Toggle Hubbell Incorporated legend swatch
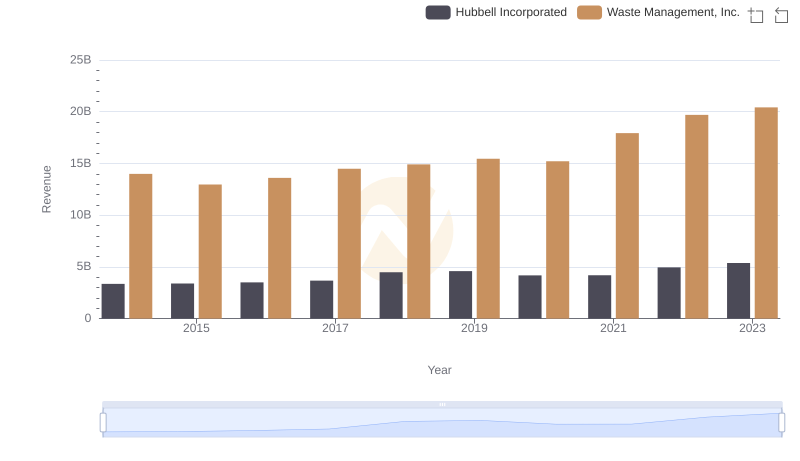This screenshot has width=800, height=461. point(438,12)
